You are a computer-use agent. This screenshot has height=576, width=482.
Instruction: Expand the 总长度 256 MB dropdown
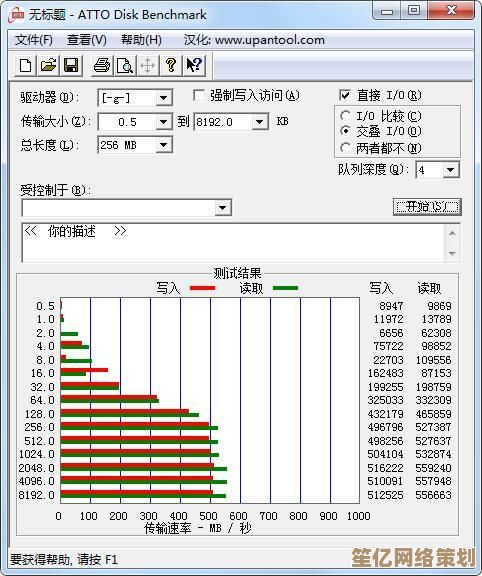point(163,145)
